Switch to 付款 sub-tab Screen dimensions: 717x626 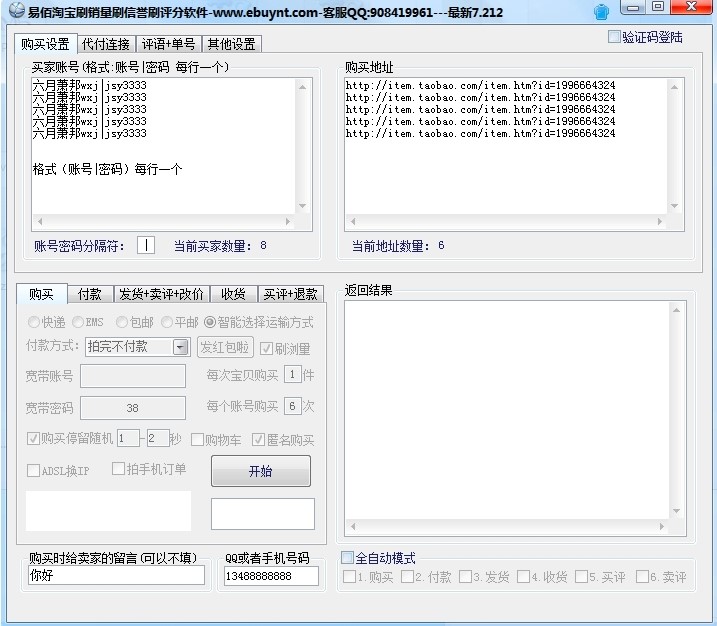pyautogui.click(x=90, y=294)
